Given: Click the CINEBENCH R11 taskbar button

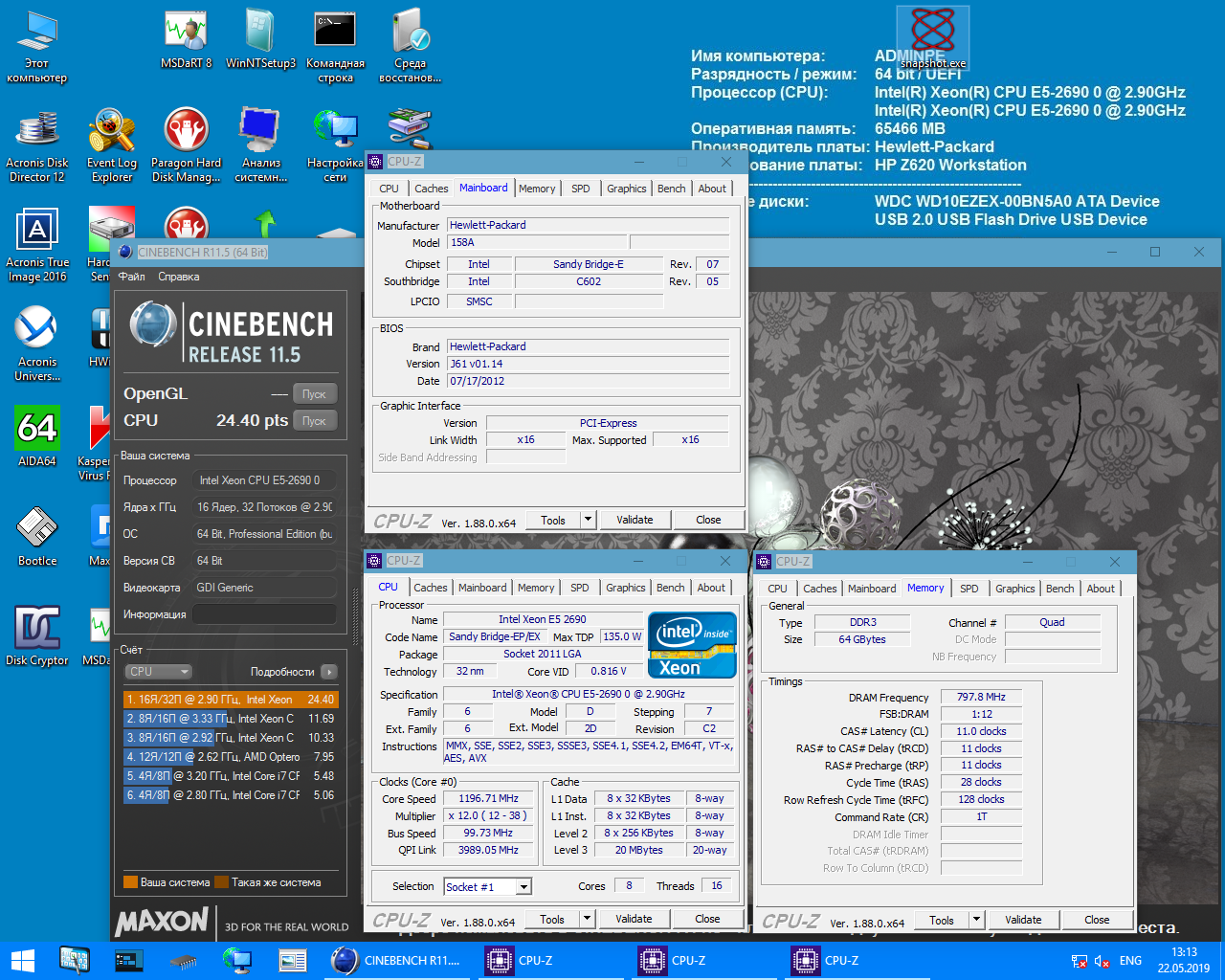Looking at the screenshot, I should [397, 960].
